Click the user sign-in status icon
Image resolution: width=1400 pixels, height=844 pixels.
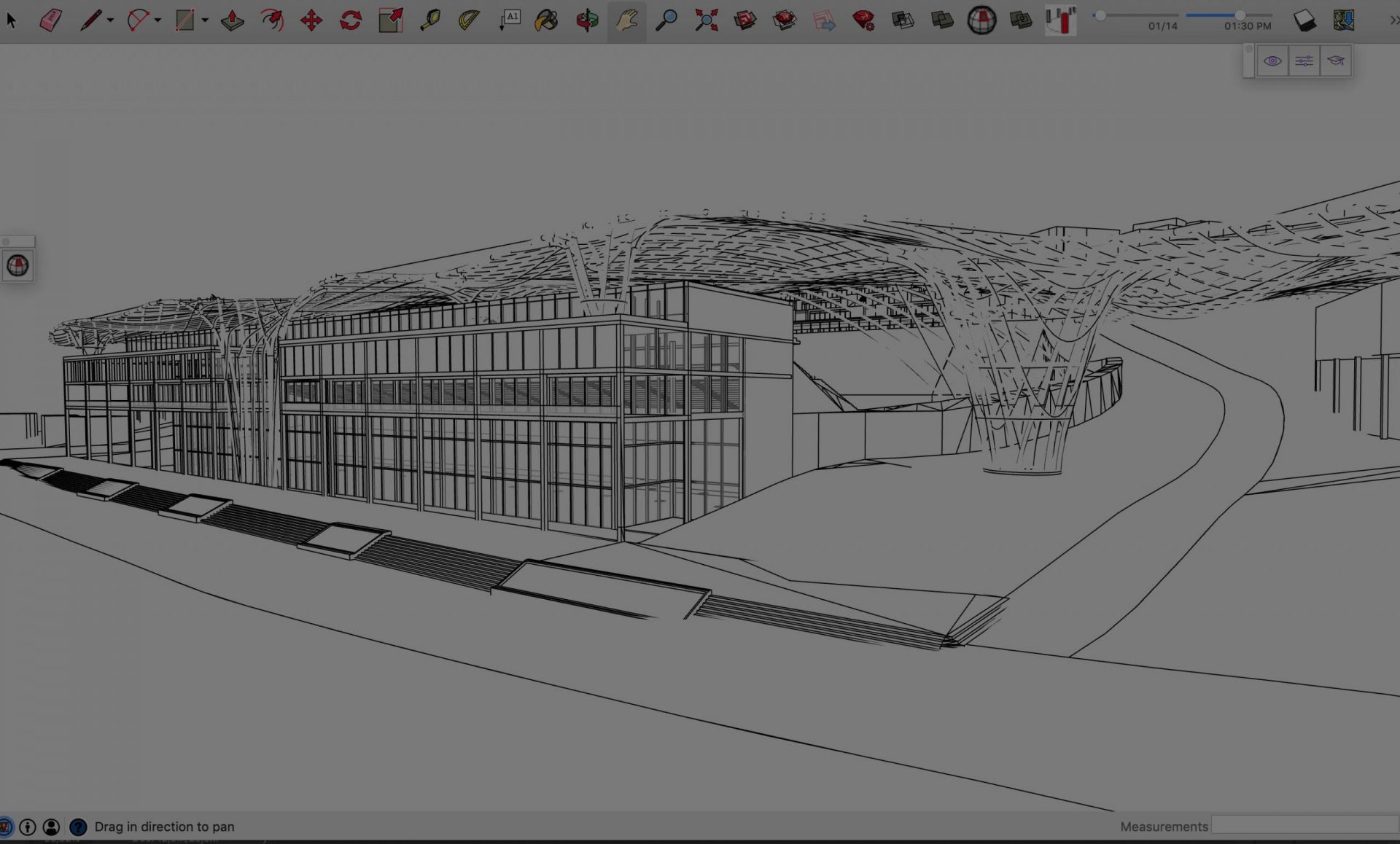51,827
